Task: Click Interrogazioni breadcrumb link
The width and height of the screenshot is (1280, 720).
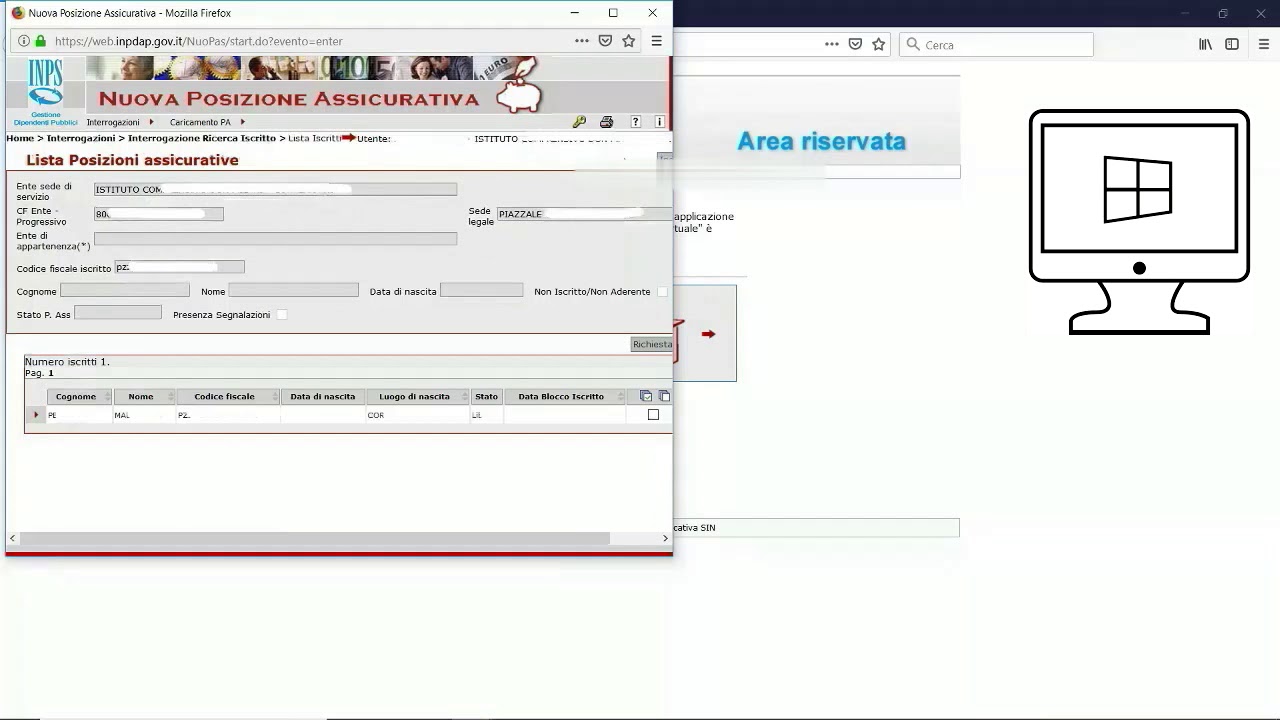Action: click(81, 138)
